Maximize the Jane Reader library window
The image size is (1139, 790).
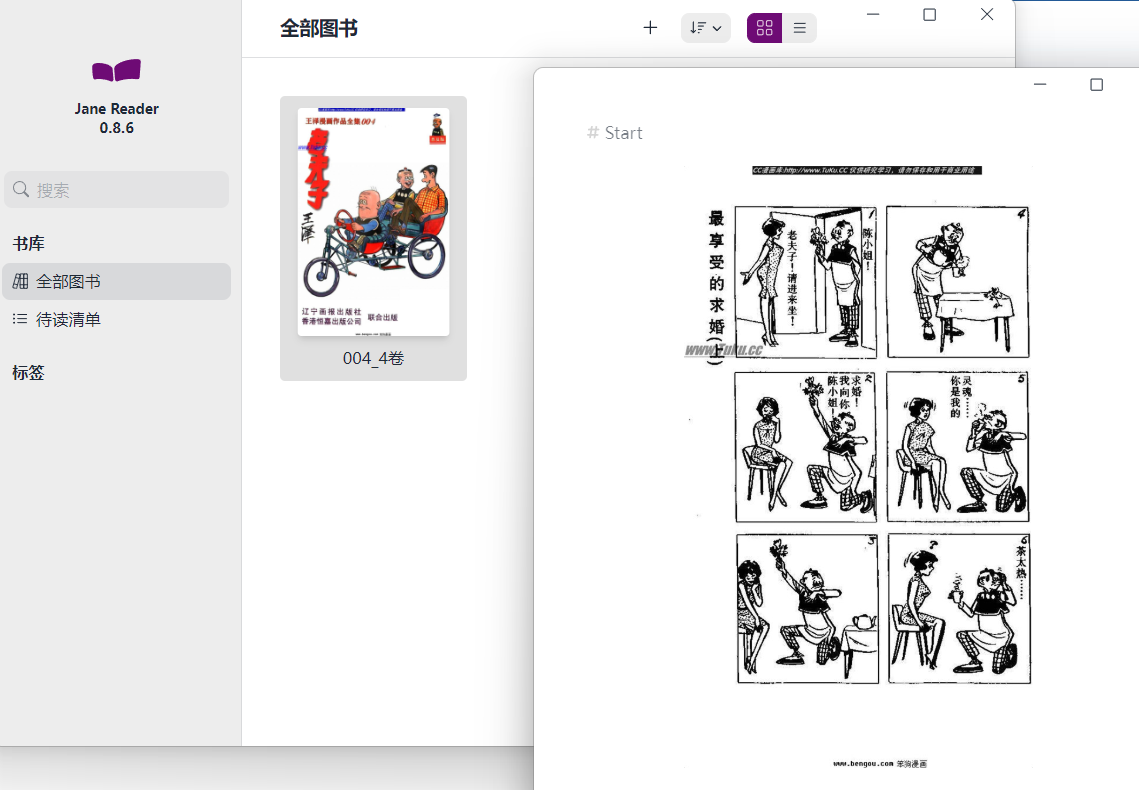(x=929, y=15)
